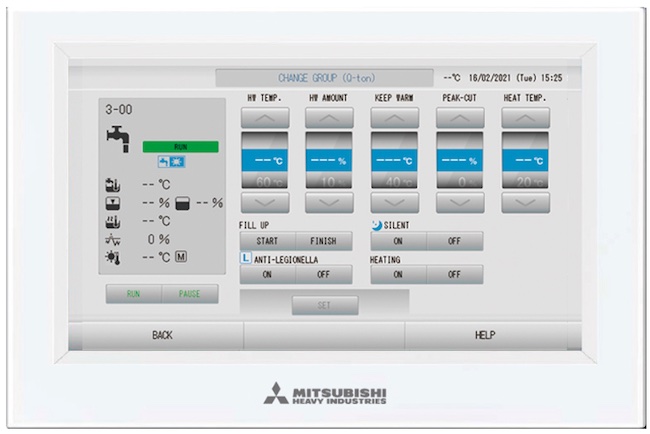This screenshot has height=434, width=650.
Task: Finish the FILL UP operation
Action: pos(324,241)
